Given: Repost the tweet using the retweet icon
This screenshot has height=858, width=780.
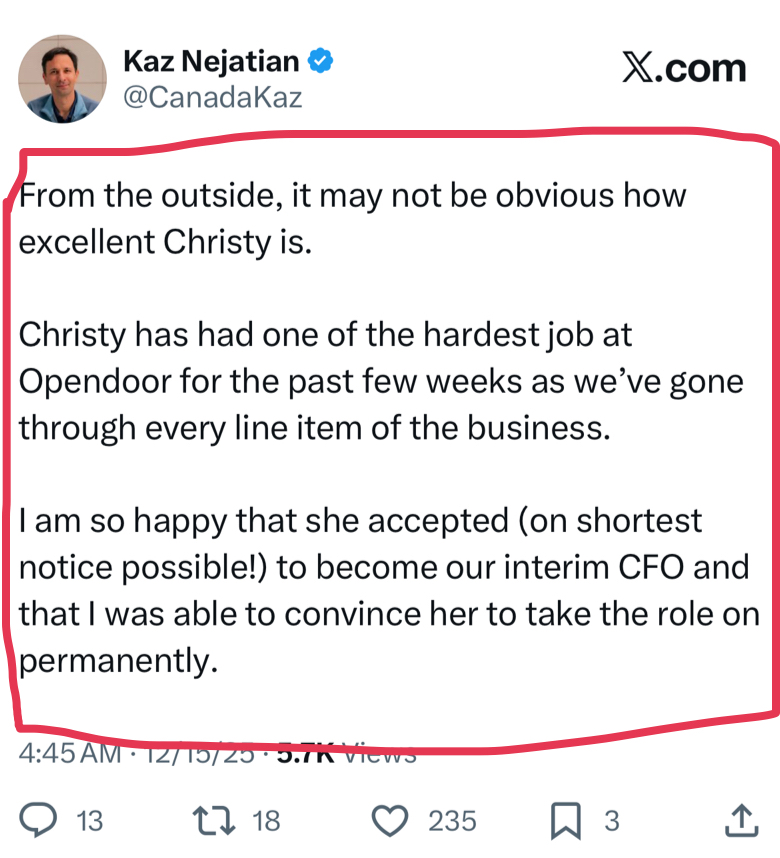Looking at the screenshot, I should [214, 820].
